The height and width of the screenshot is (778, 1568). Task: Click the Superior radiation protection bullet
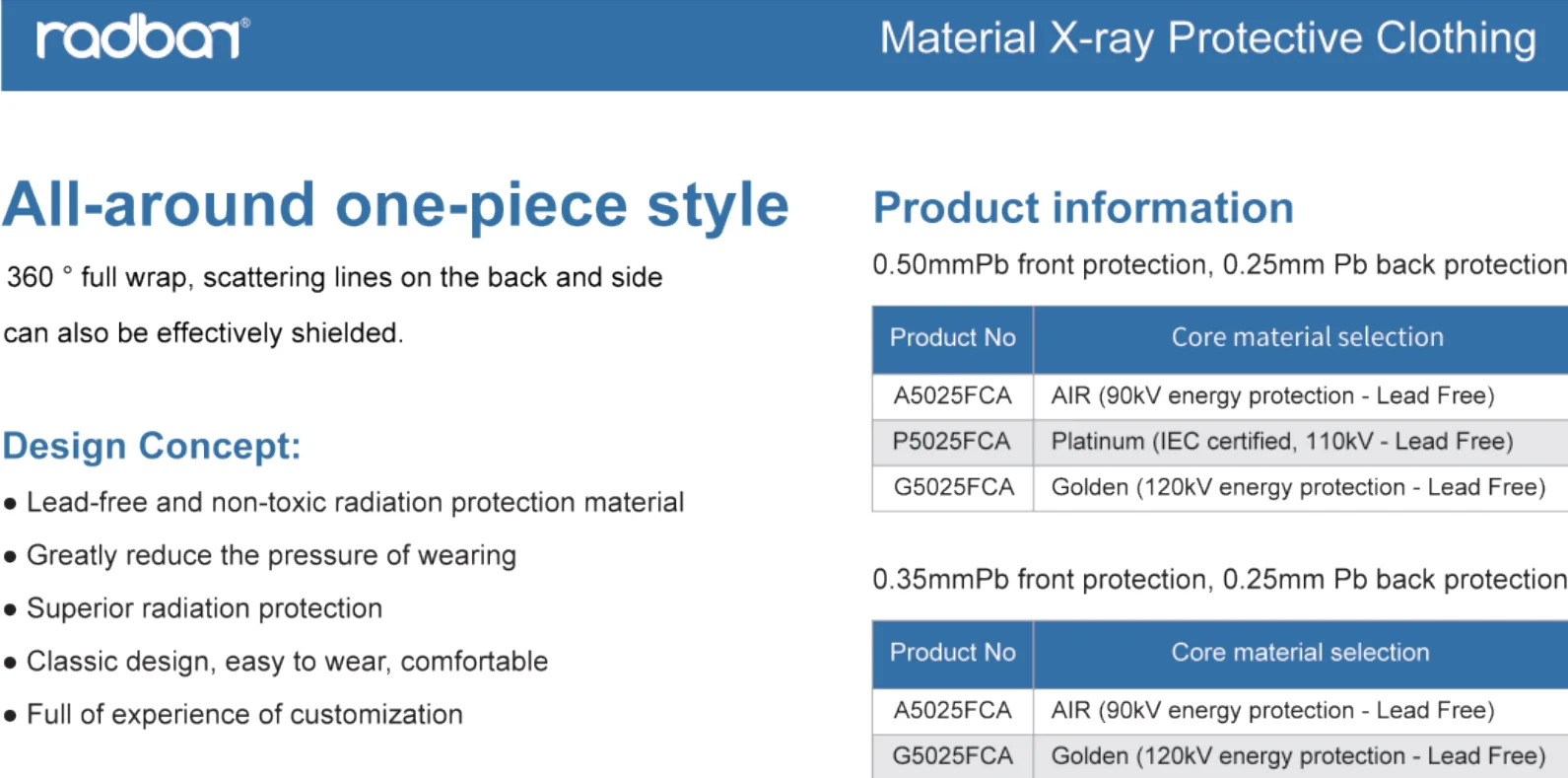(193, 608)
